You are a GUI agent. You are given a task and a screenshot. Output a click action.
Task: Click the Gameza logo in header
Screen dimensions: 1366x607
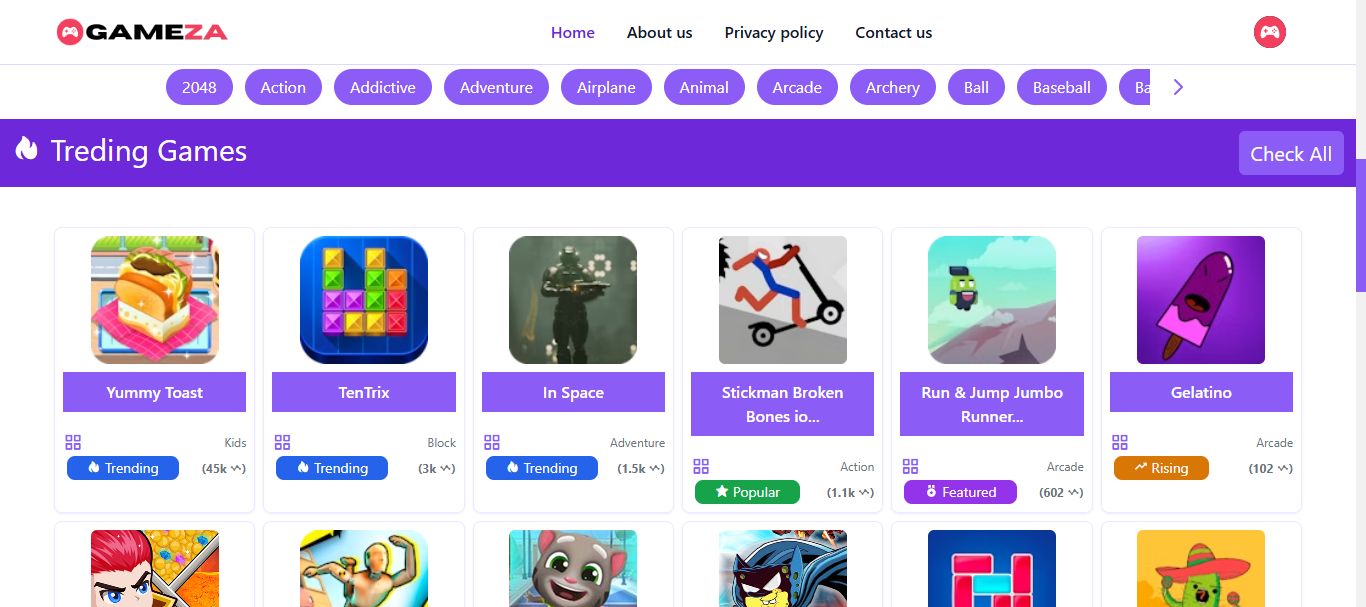coord(142,32)
